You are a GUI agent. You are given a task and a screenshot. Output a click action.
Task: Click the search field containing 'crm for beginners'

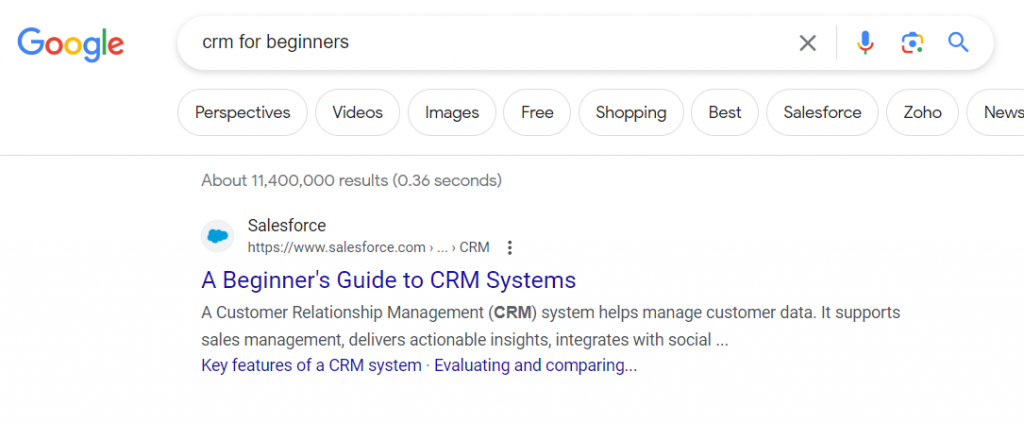480,43
